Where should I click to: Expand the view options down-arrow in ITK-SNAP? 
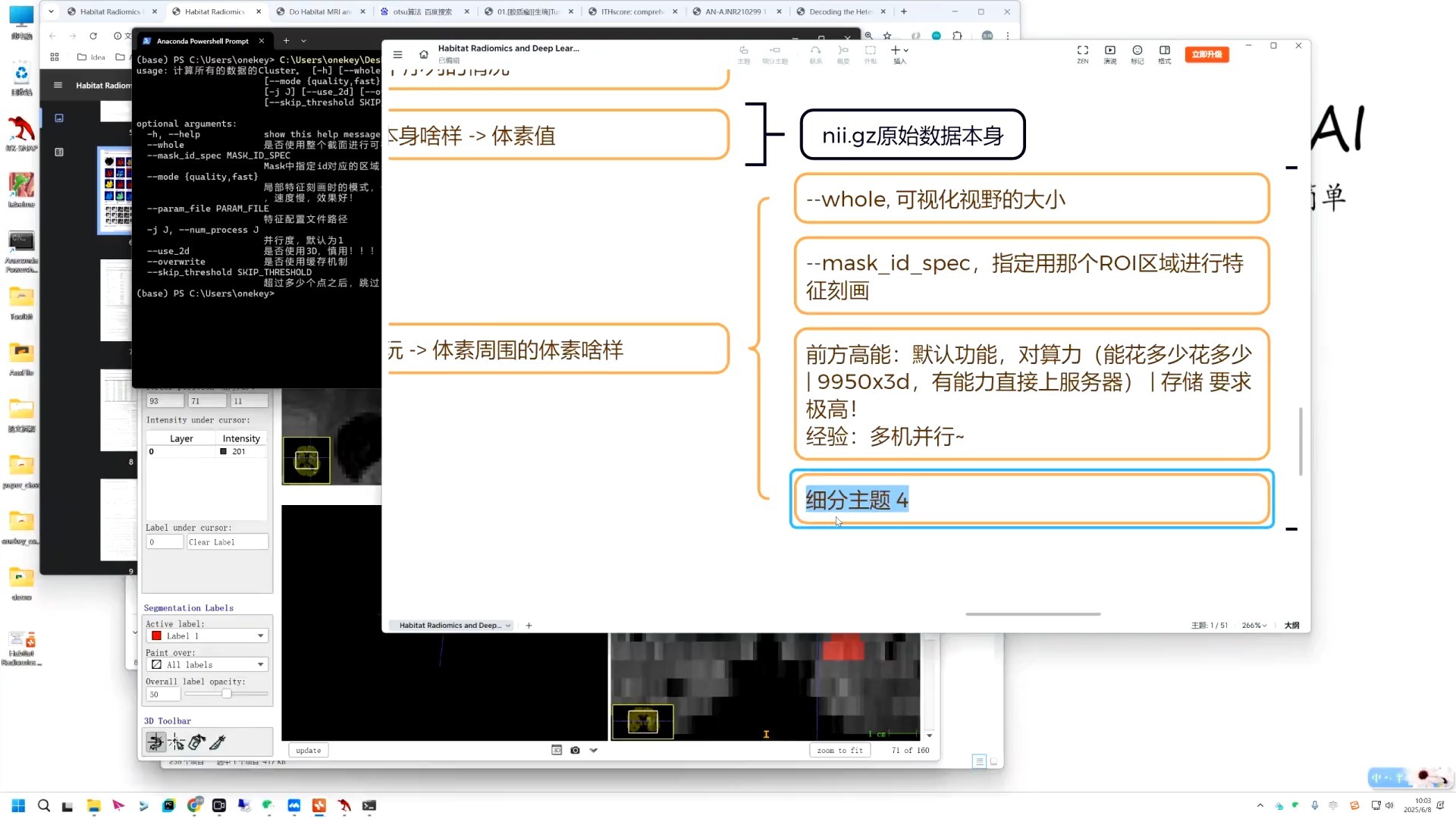[x=594, y=750]
